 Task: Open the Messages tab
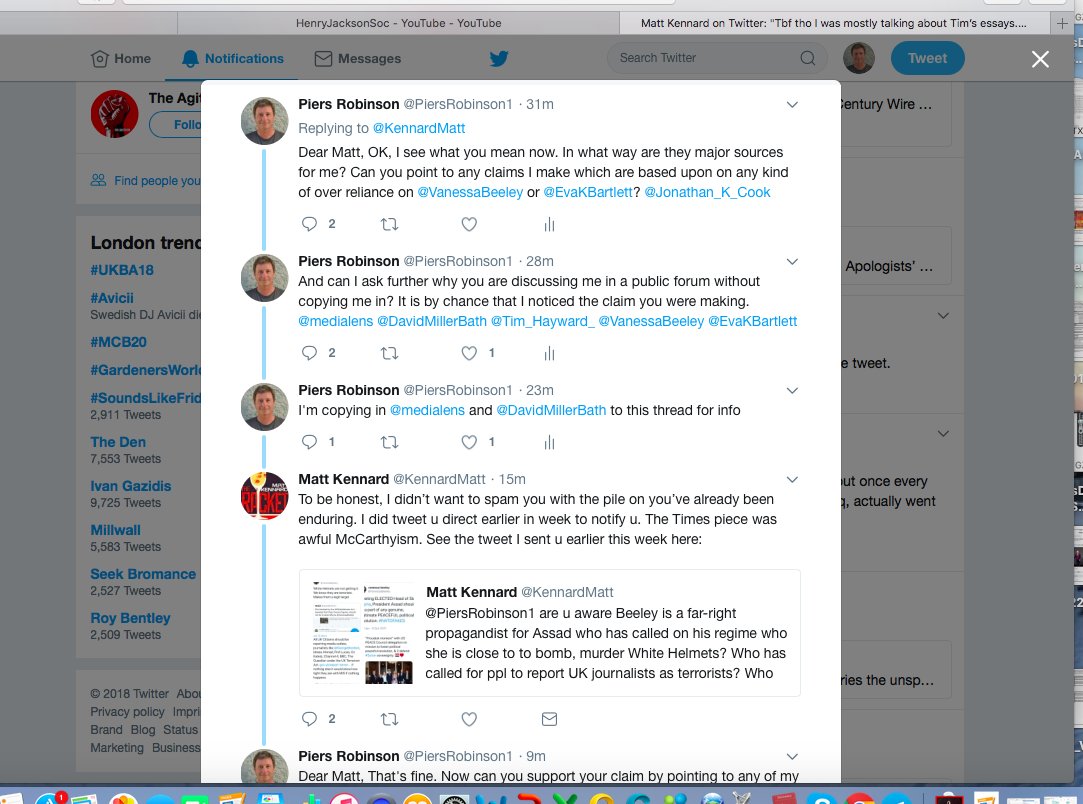point(358,59)
